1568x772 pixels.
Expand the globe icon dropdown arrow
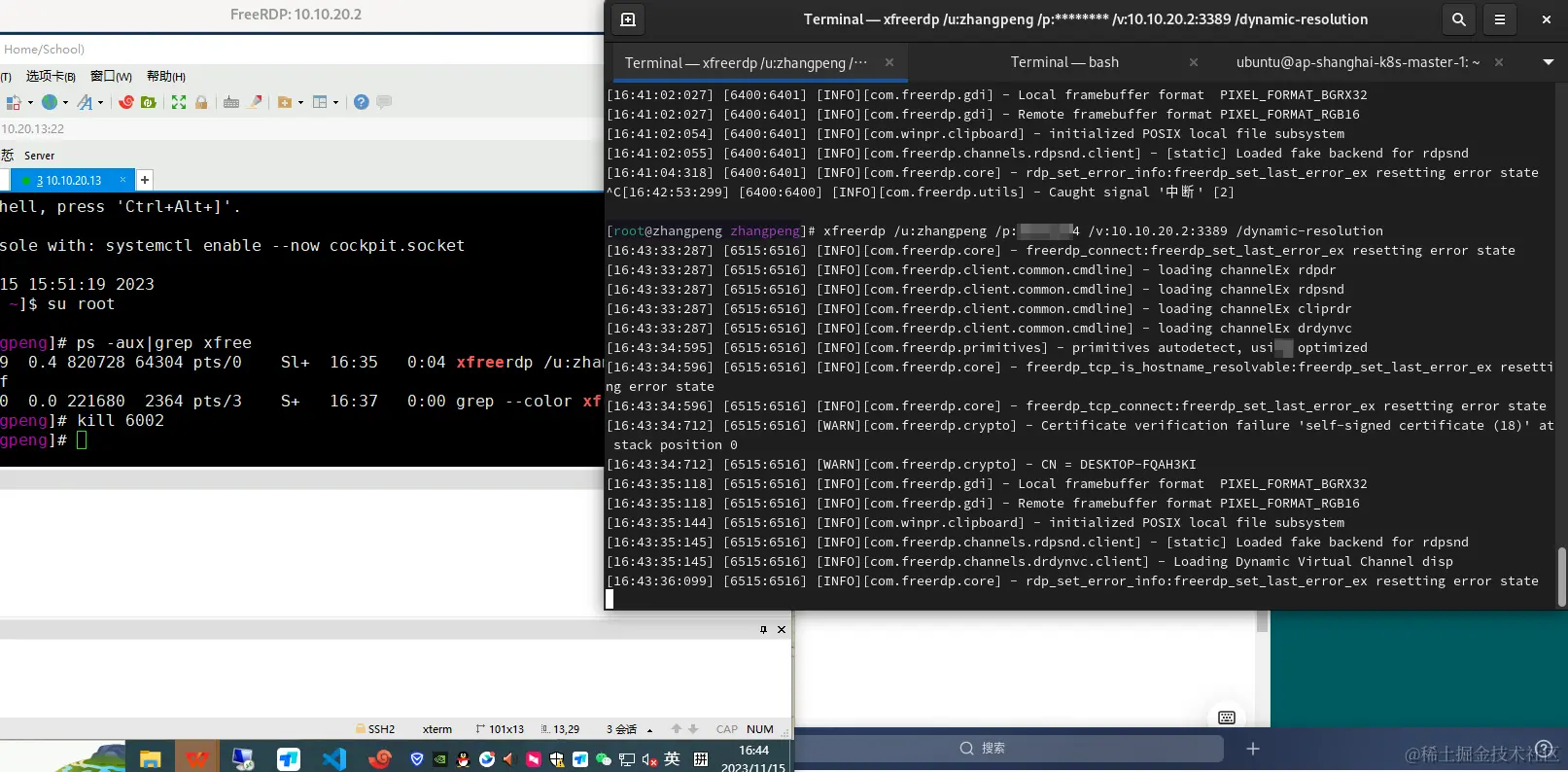click(x=65, y=102)
